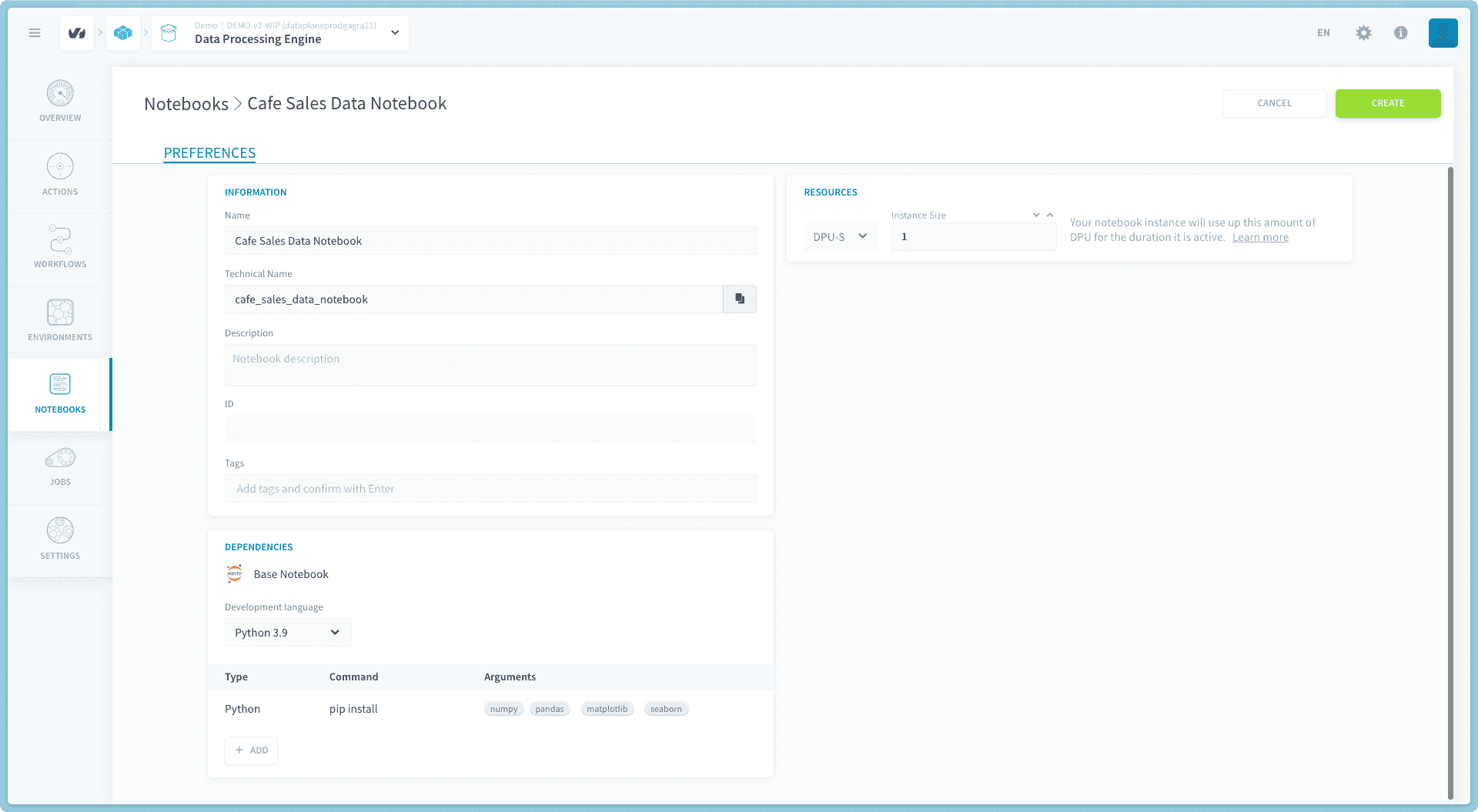Switch the language via EN

coord(1323,32)
